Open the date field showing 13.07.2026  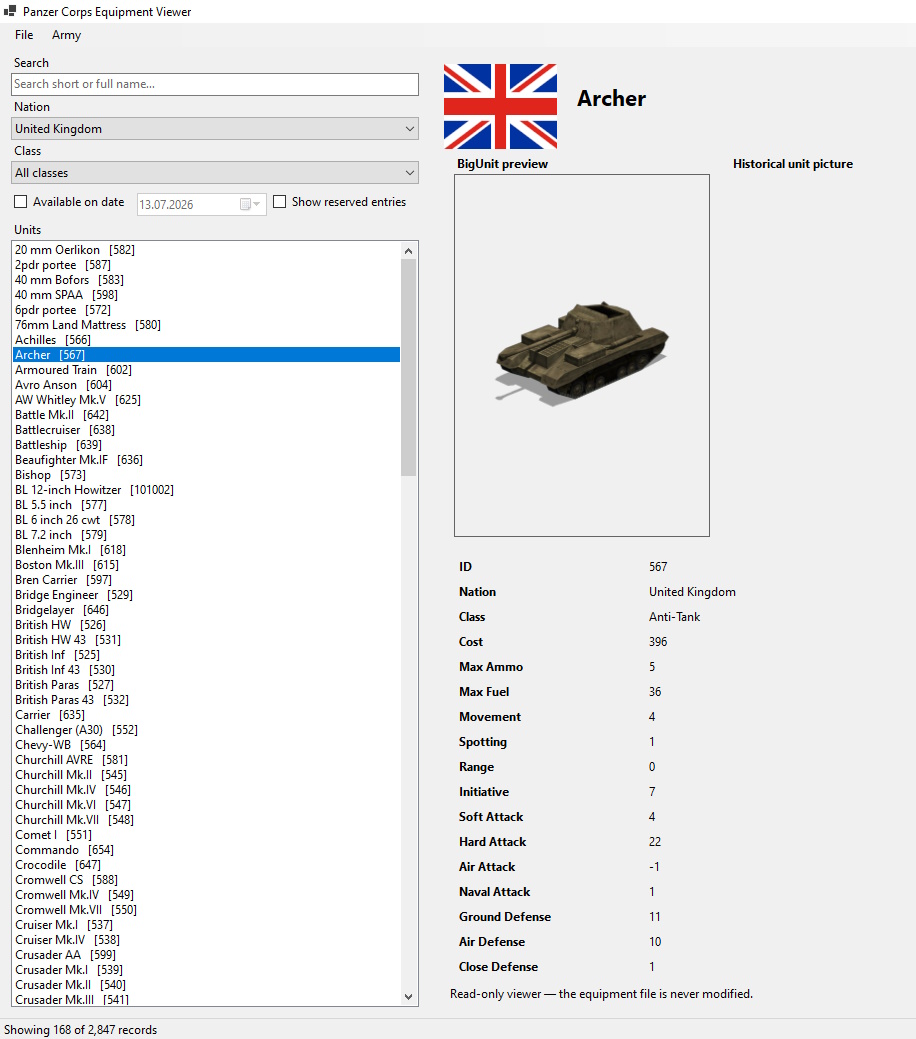point(201,204)
